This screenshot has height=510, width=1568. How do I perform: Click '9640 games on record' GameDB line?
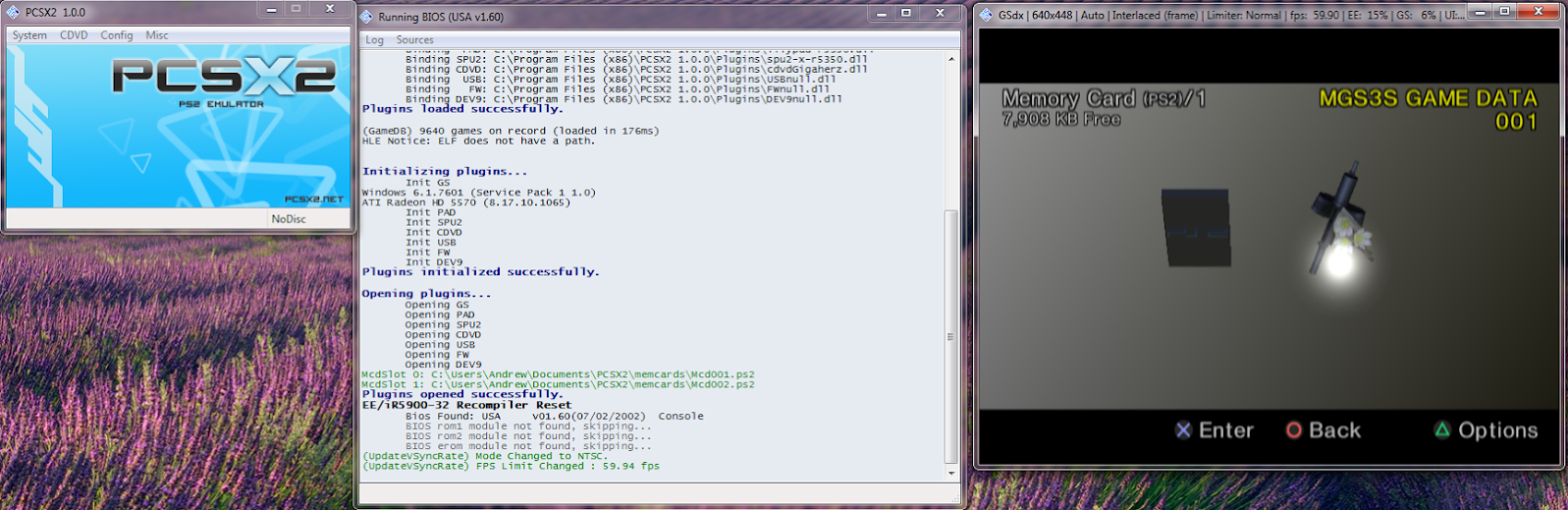coord(511,131)
